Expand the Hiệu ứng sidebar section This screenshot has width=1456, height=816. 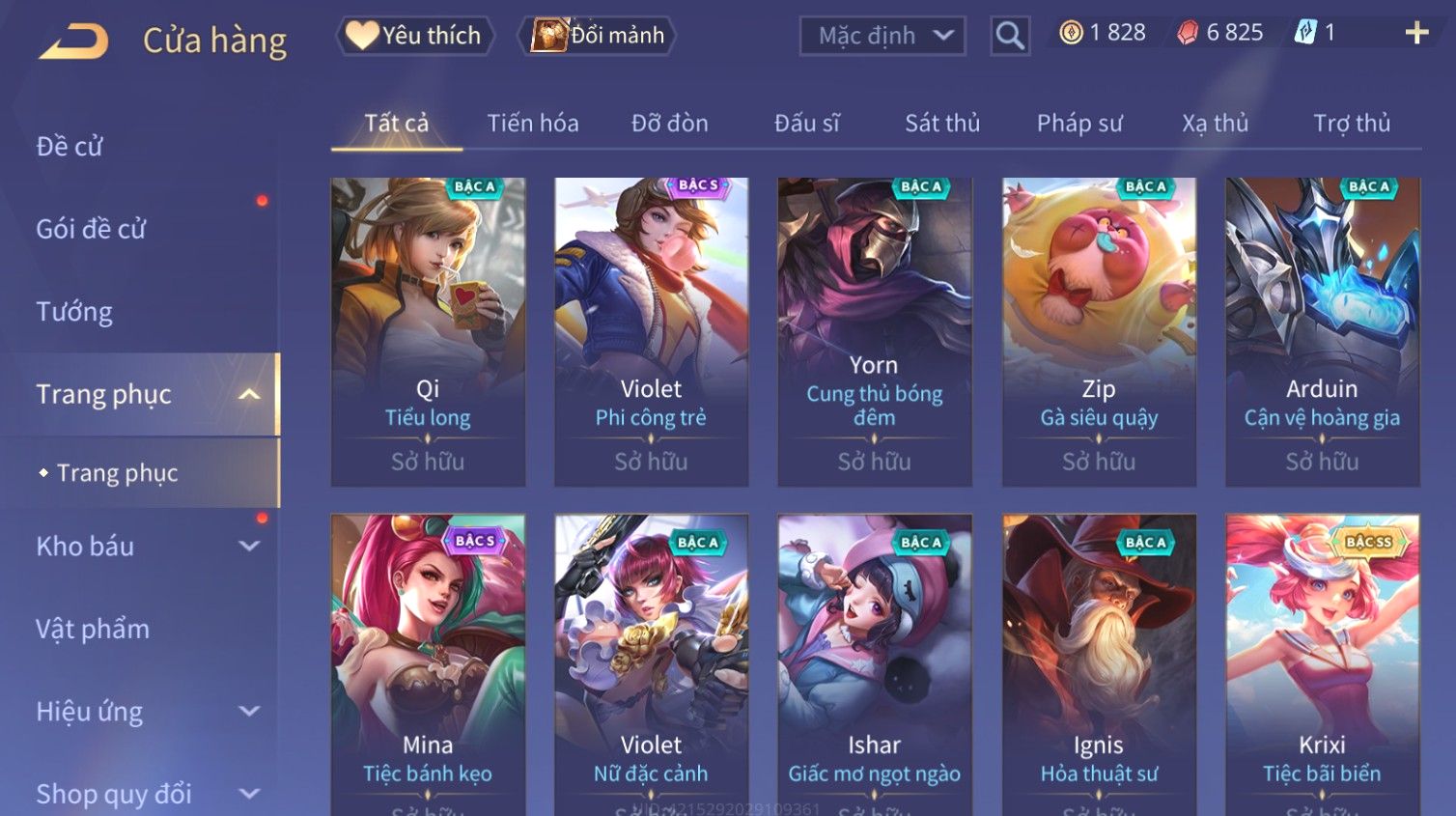[249, 711]
